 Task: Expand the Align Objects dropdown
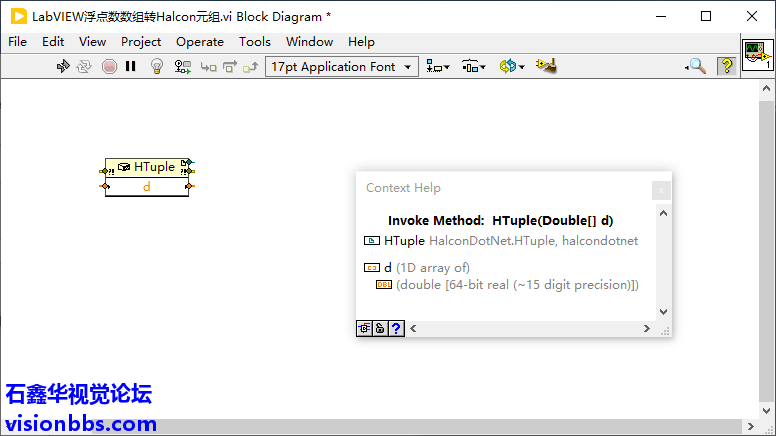(437, 66)
